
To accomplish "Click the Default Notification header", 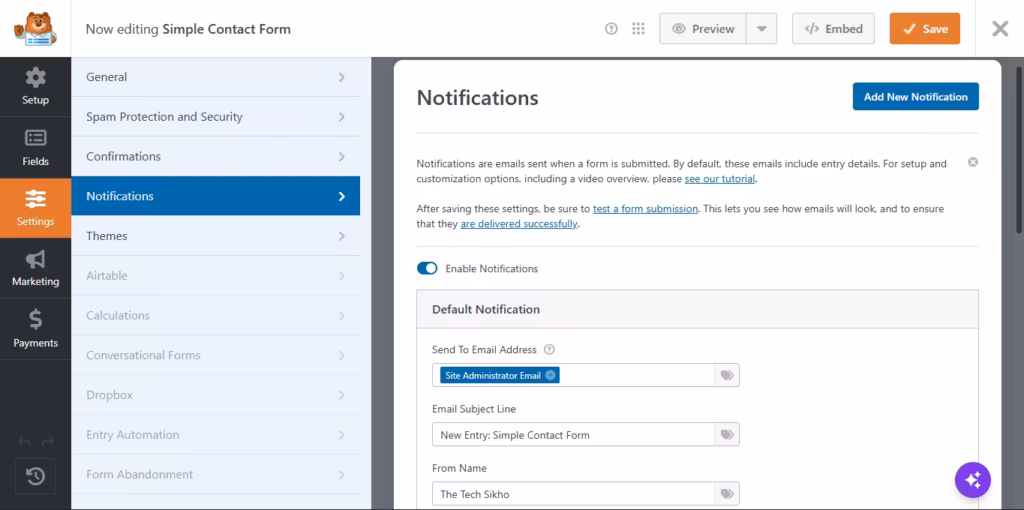I will (x=697, y=309).
